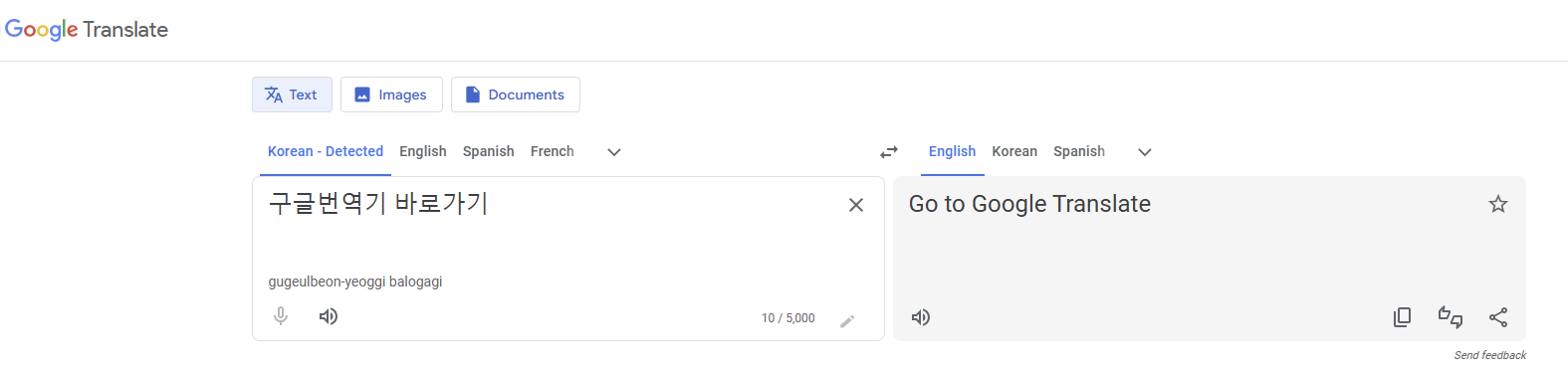Listen to the Korean source text
This screenshot has width=1568, height=373.
point(329,316)
